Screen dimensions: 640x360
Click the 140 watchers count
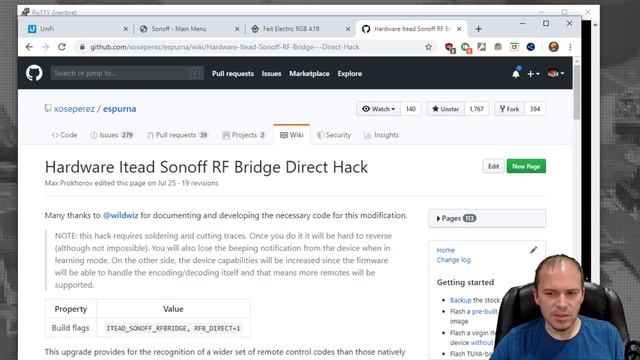coord(411,109)
